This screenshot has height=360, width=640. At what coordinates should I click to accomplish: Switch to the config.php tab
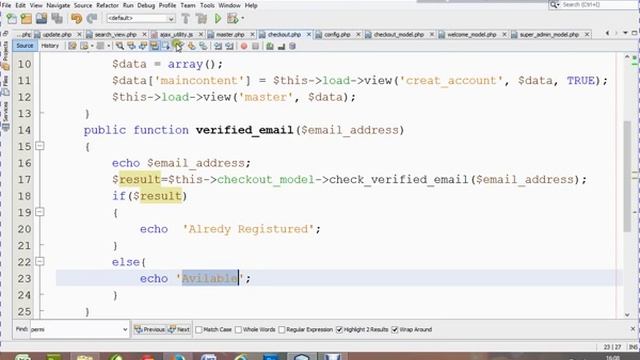point(337,35)
